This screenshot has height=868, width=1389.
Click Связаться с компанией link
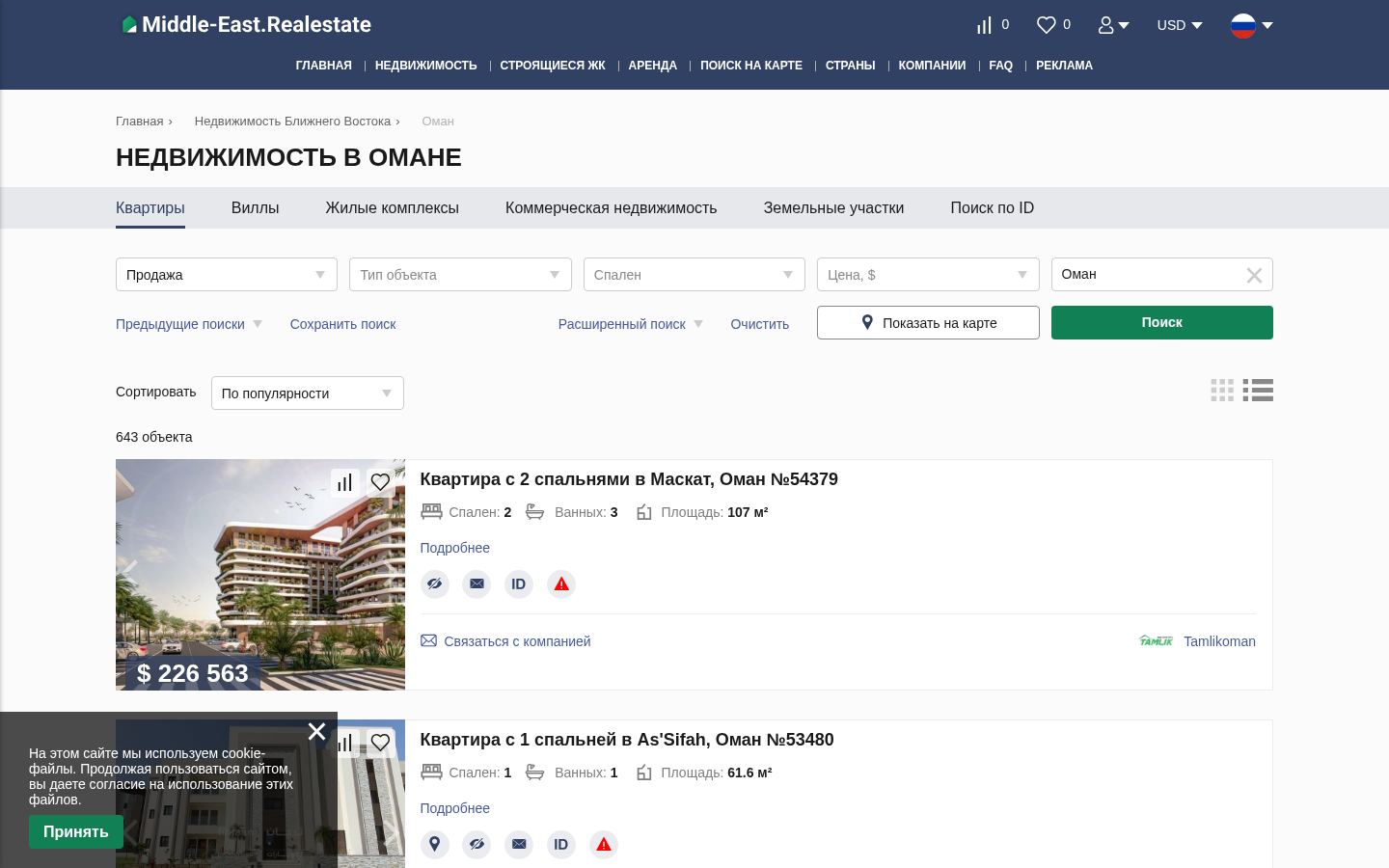pyautogui.click(x=505, y=641)
